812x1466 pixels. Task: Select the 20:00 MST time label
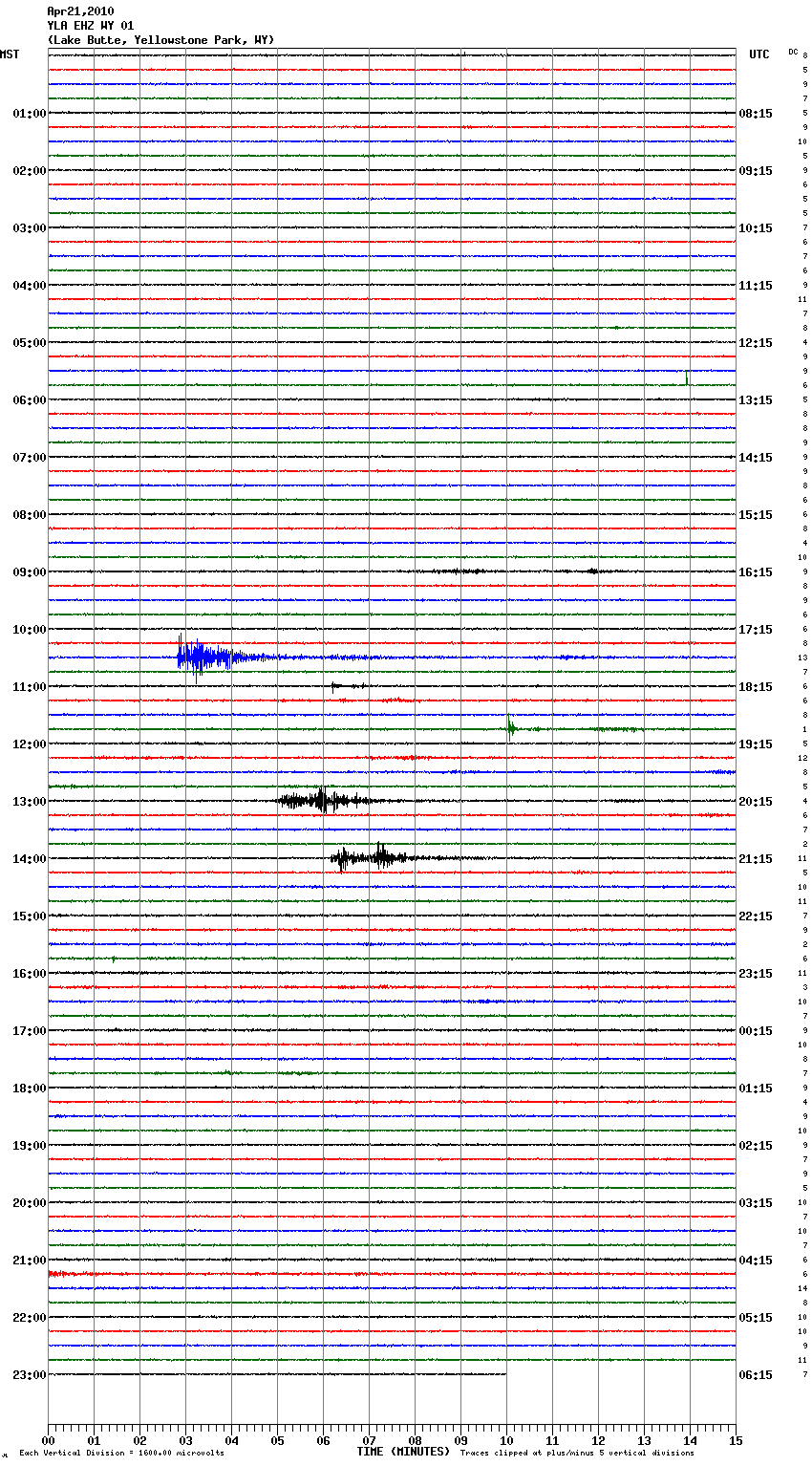[30, 1203]
